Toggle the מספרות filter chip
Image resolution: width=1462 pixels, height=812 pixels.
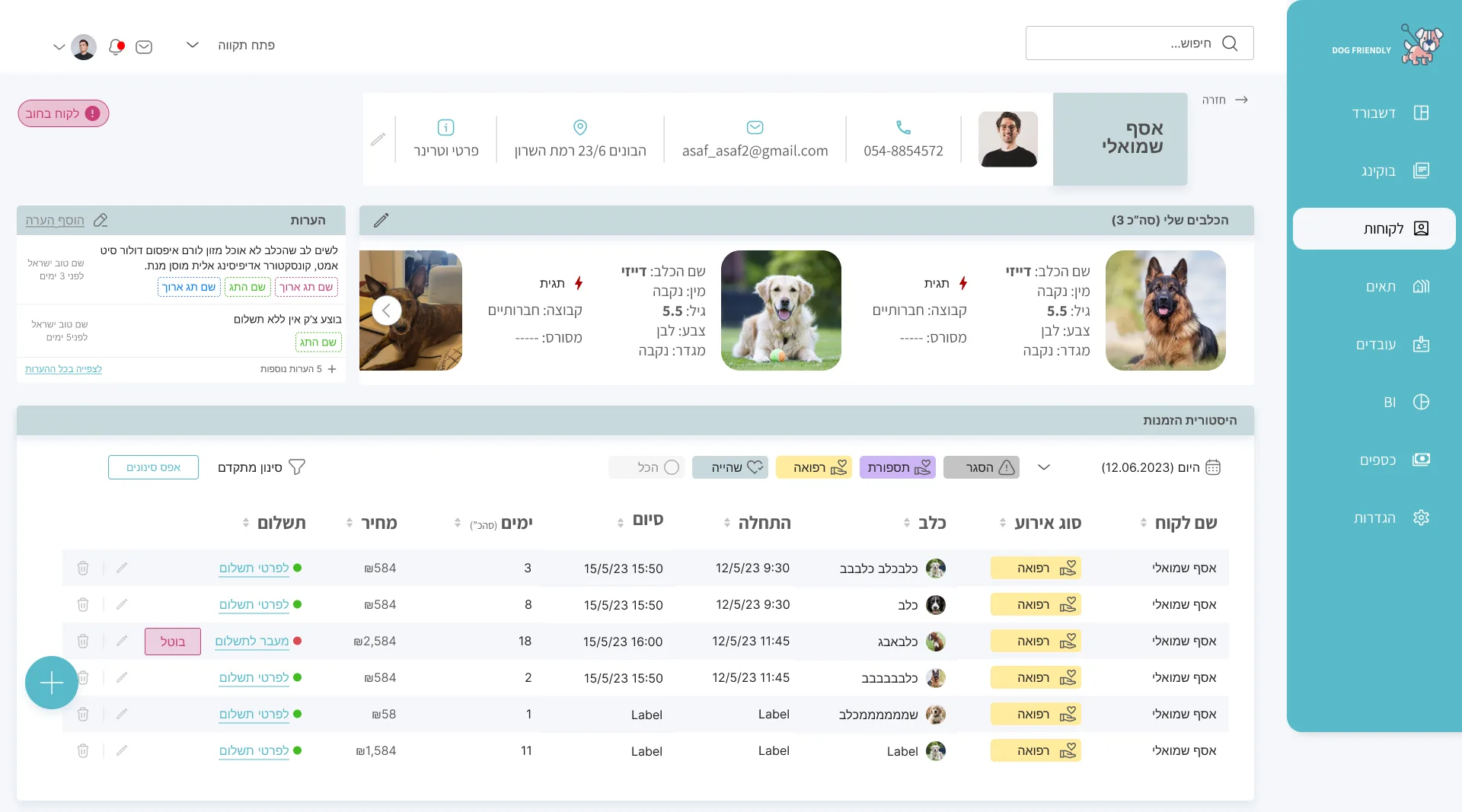[x=898, y=467]
